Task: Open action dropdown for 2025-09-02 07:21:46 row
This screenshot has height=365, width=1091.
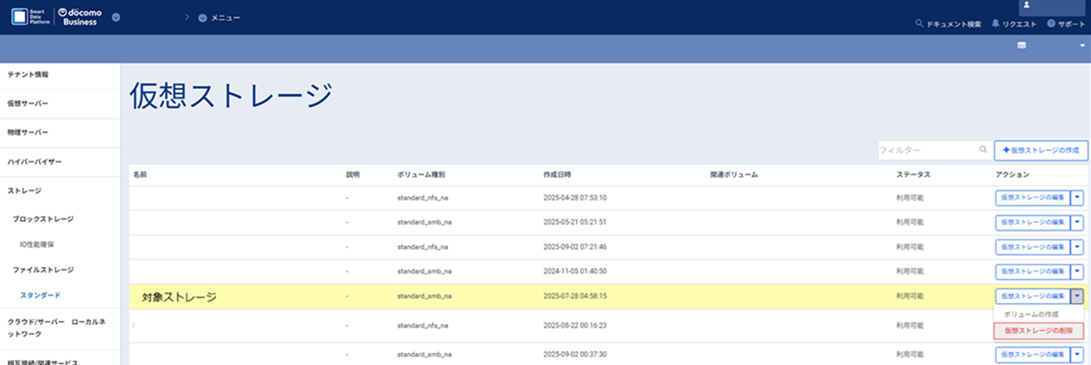Action: point(1078,247)
